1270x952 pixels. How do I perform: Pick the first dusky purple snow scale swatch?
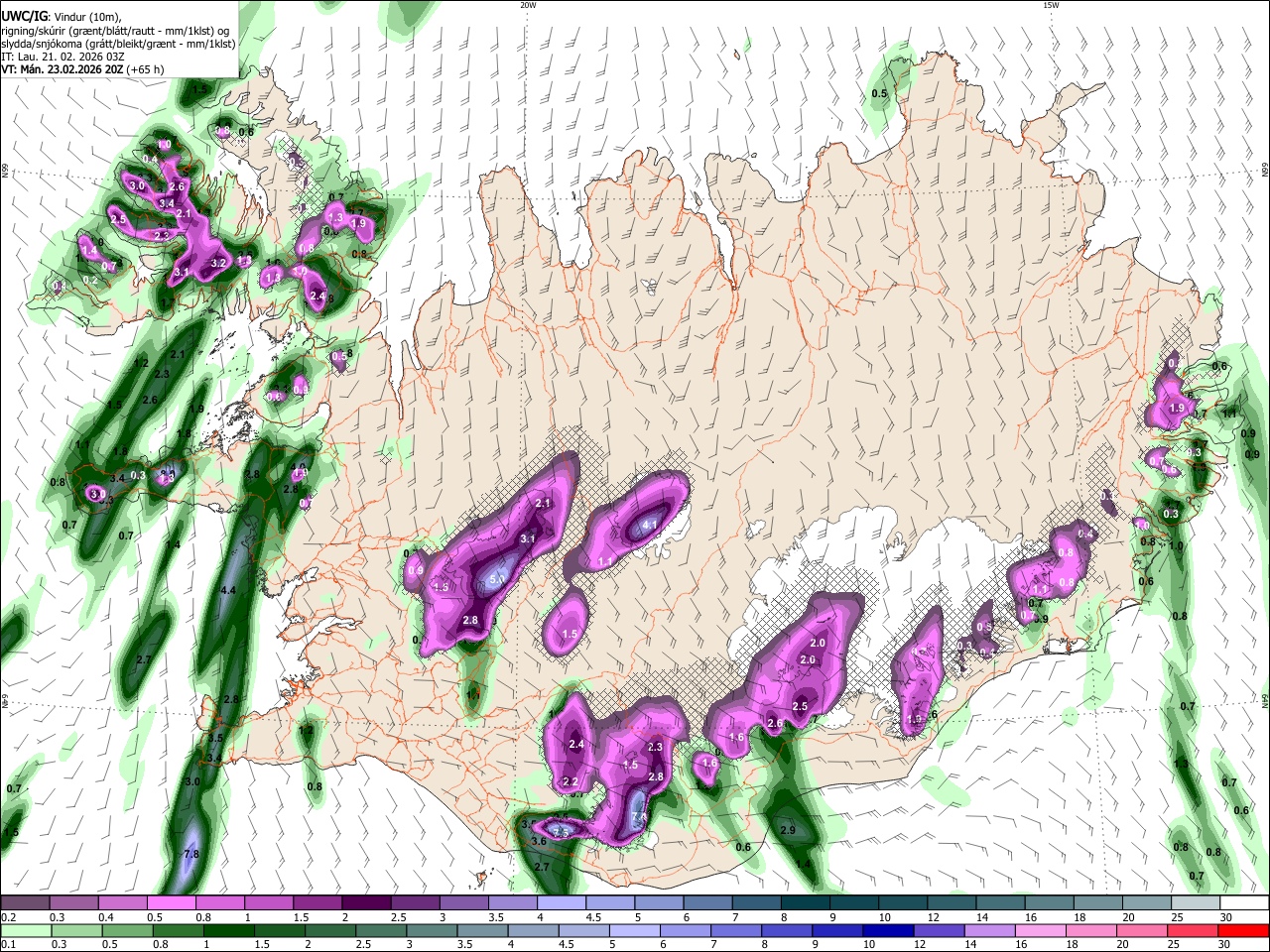pos(25,902)
